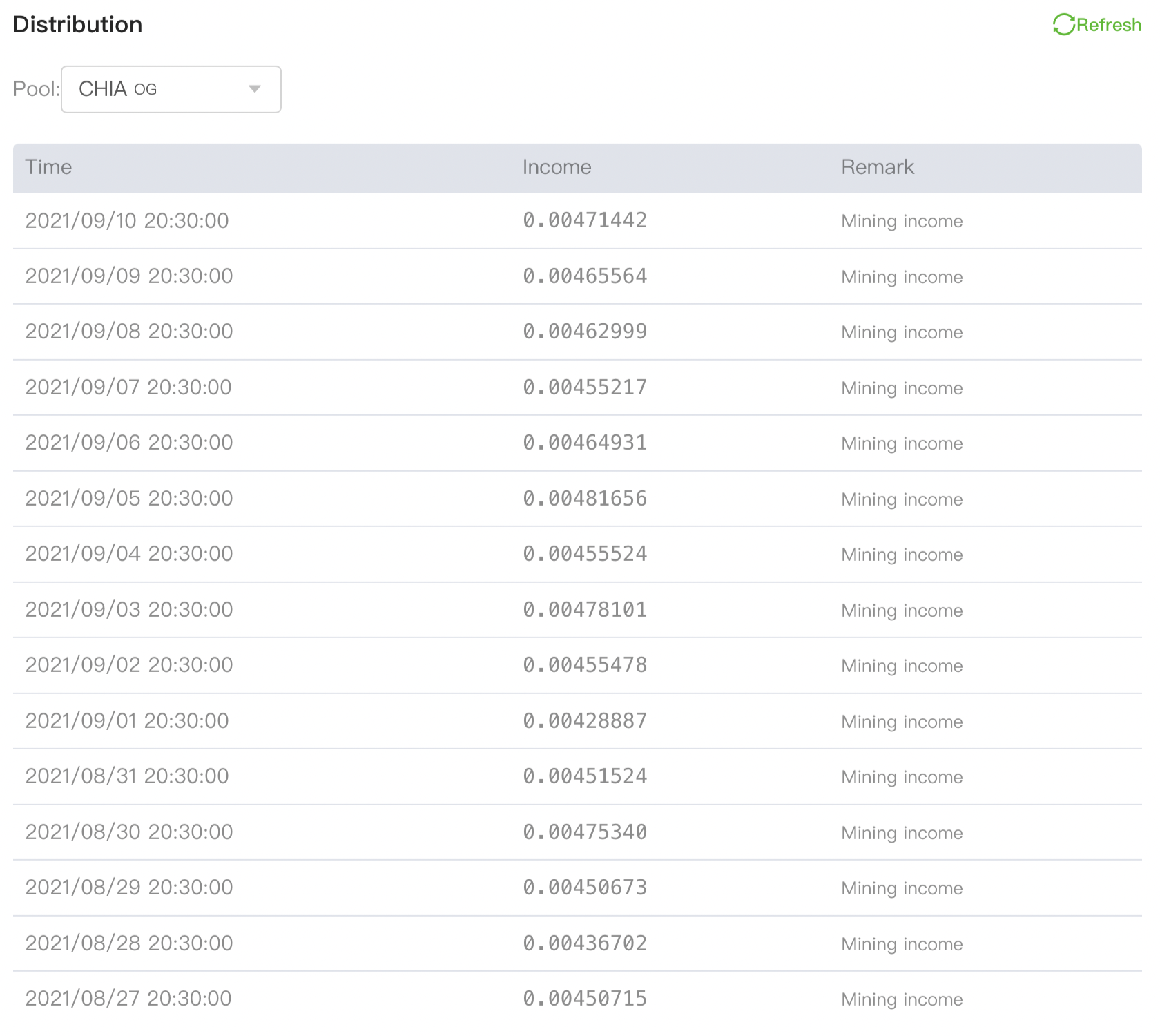Select time 2021/09/08 20:30:00
1160x1036 pixels.
pos(129,332)
